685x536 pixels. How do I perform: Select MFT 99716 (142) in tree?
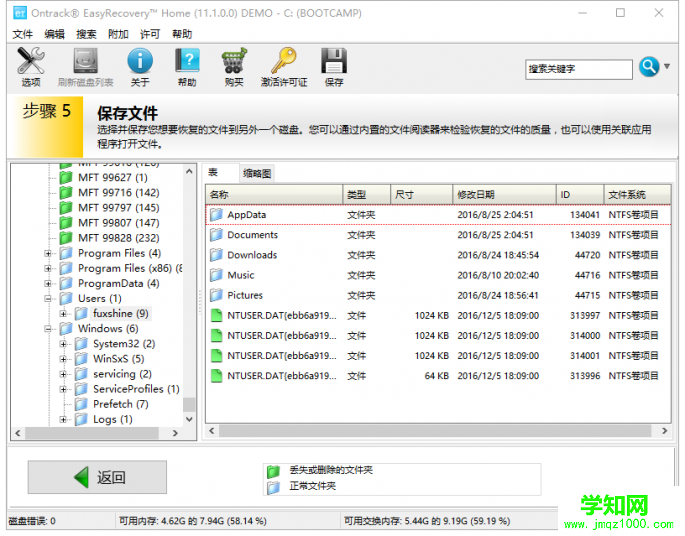118,193
